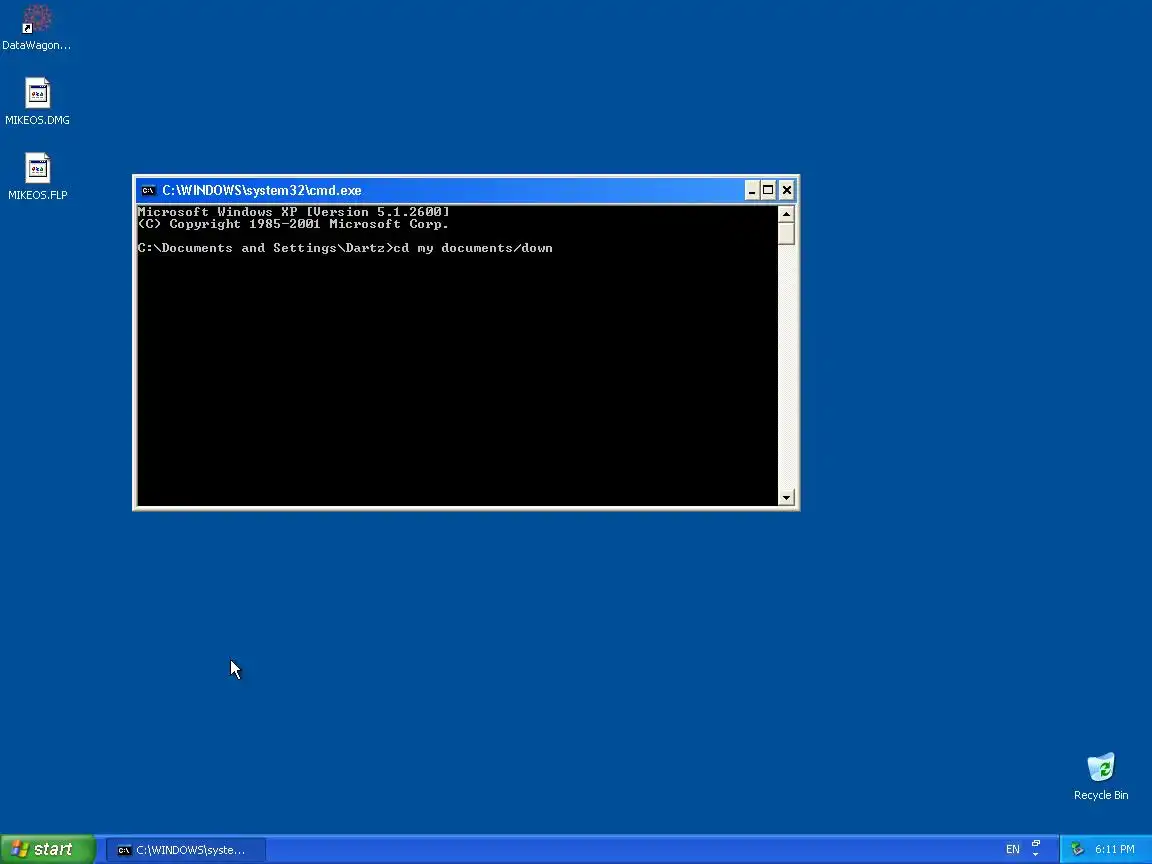The image size is (1152, 864).
Task: Click the cmd scrollbar down arrow
Action: [786, 497]
